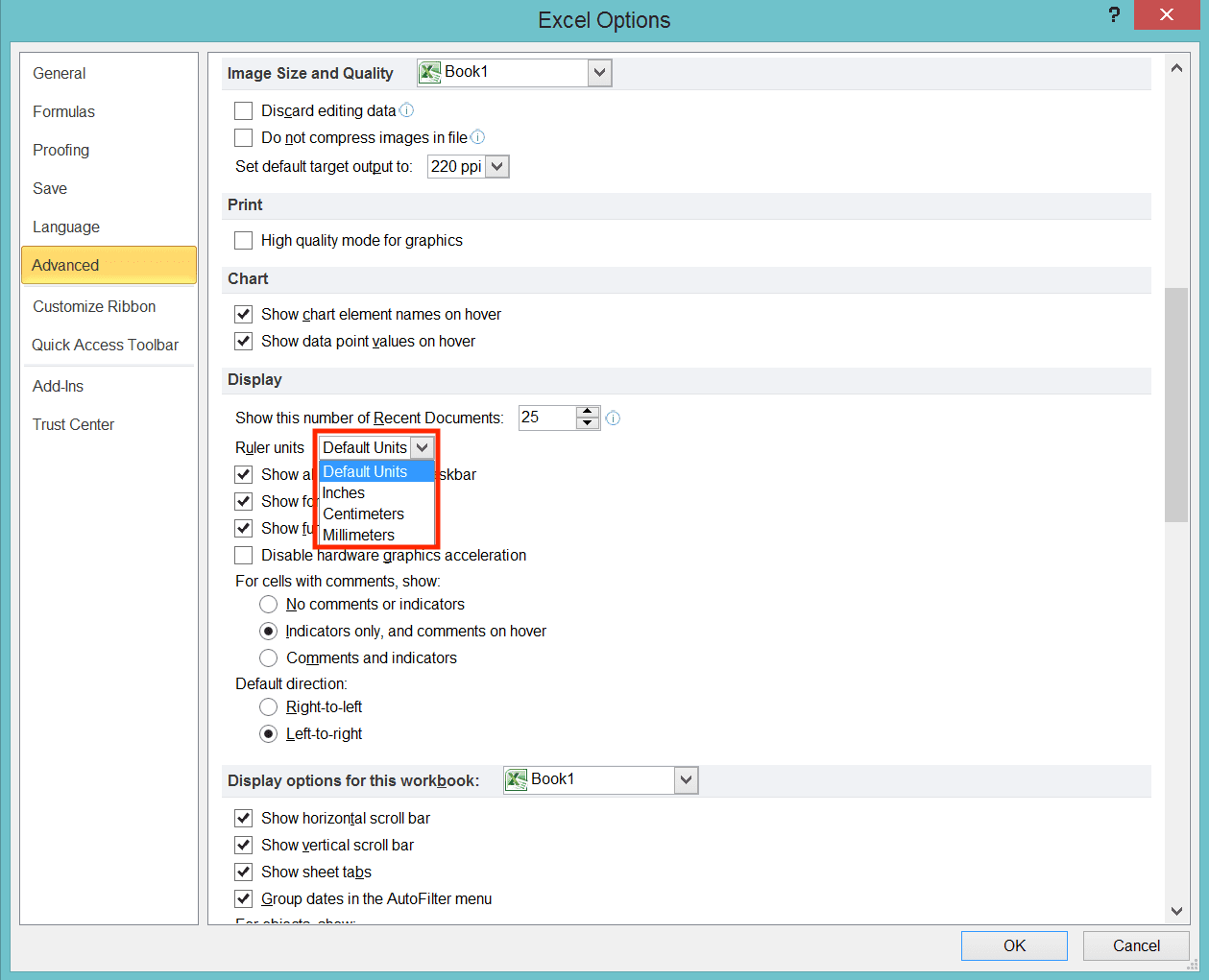The height and width of the screenshot is (980, 1209).
Task: Increment Recent Documents count with the up spinner
Action: (587, 412)
